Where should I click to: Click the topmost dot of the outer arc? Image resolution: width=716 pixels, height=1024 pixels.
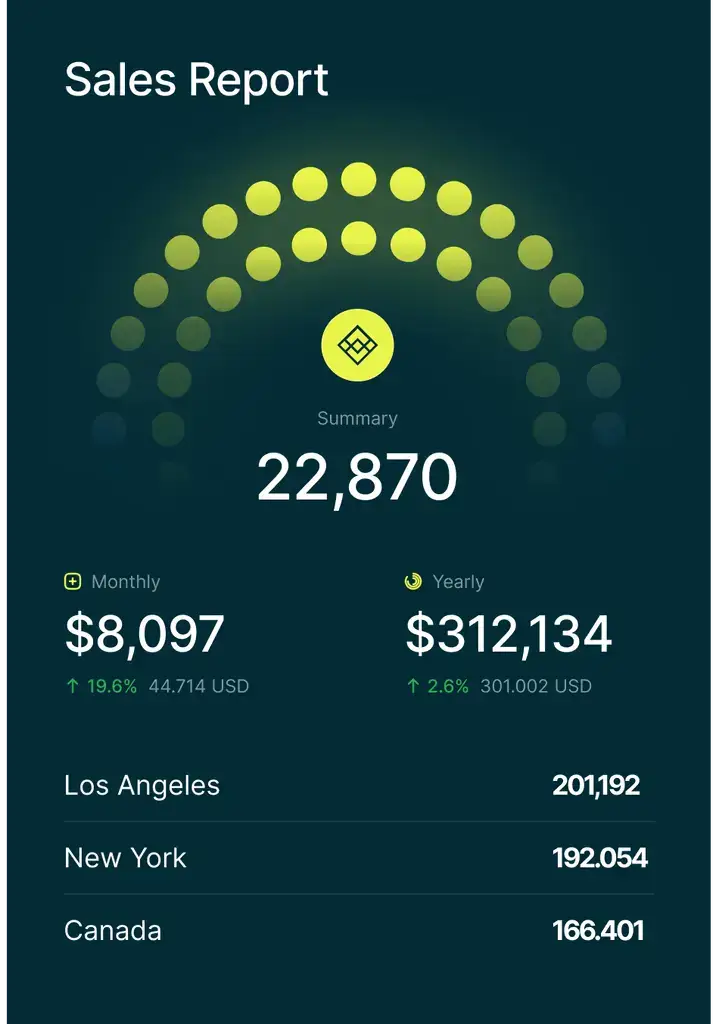[x=358, y=180]
